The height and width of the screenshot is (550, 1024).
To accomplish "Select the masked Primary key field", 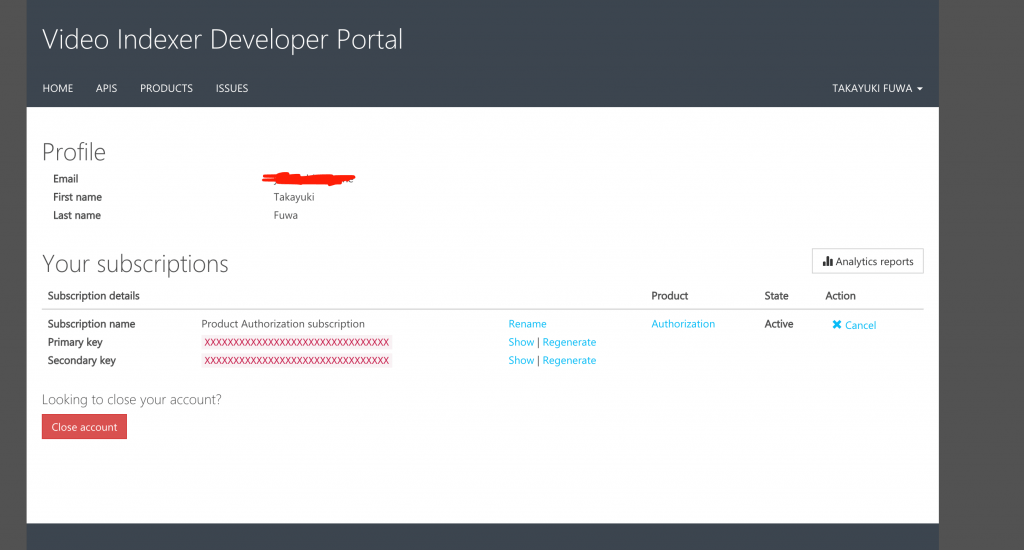I will click(x=296, y=342).
